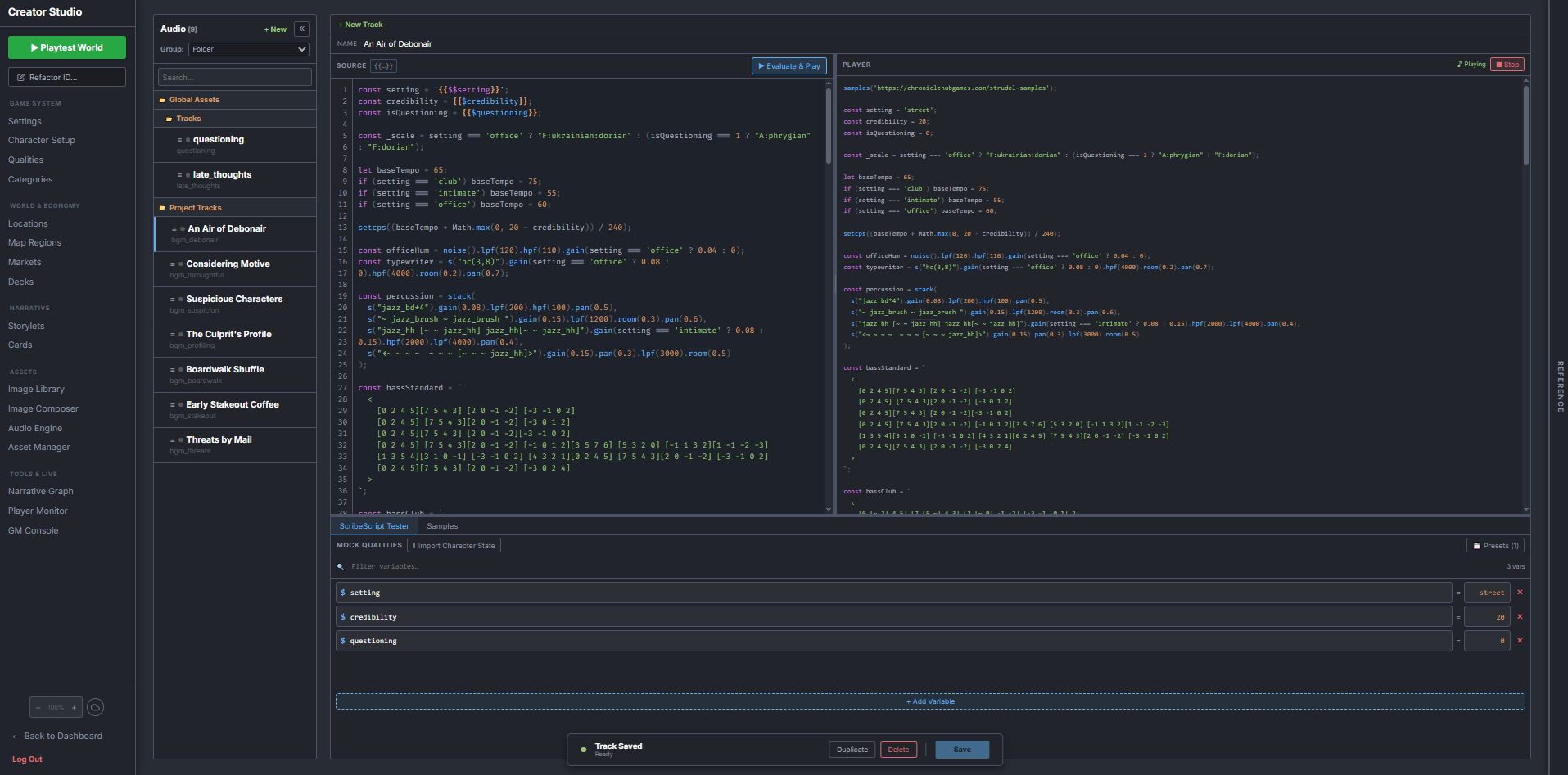
Task: Remove the setting variable with red X
Action: tap(1520, 593)
